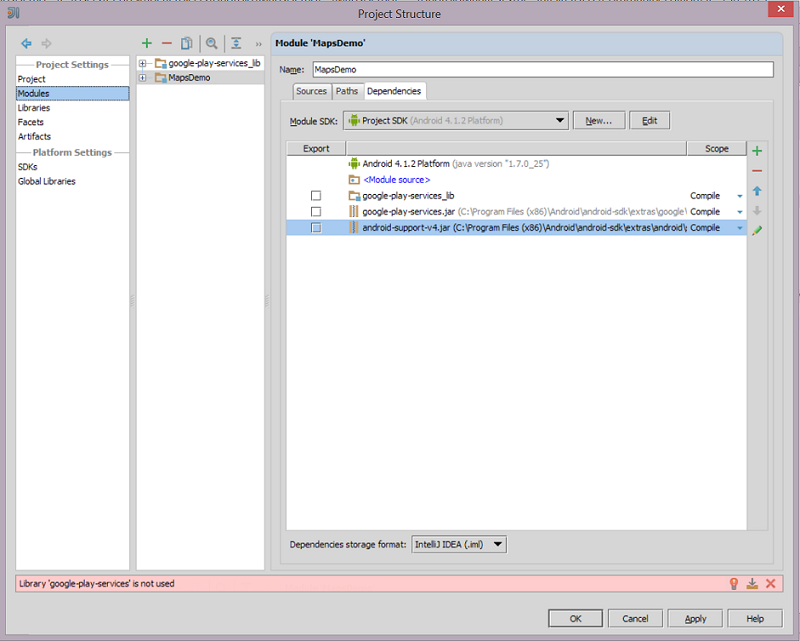Select the MapsDemo module in tree
This screenshot has height=641, width=800.
click(x=189, y=78)
